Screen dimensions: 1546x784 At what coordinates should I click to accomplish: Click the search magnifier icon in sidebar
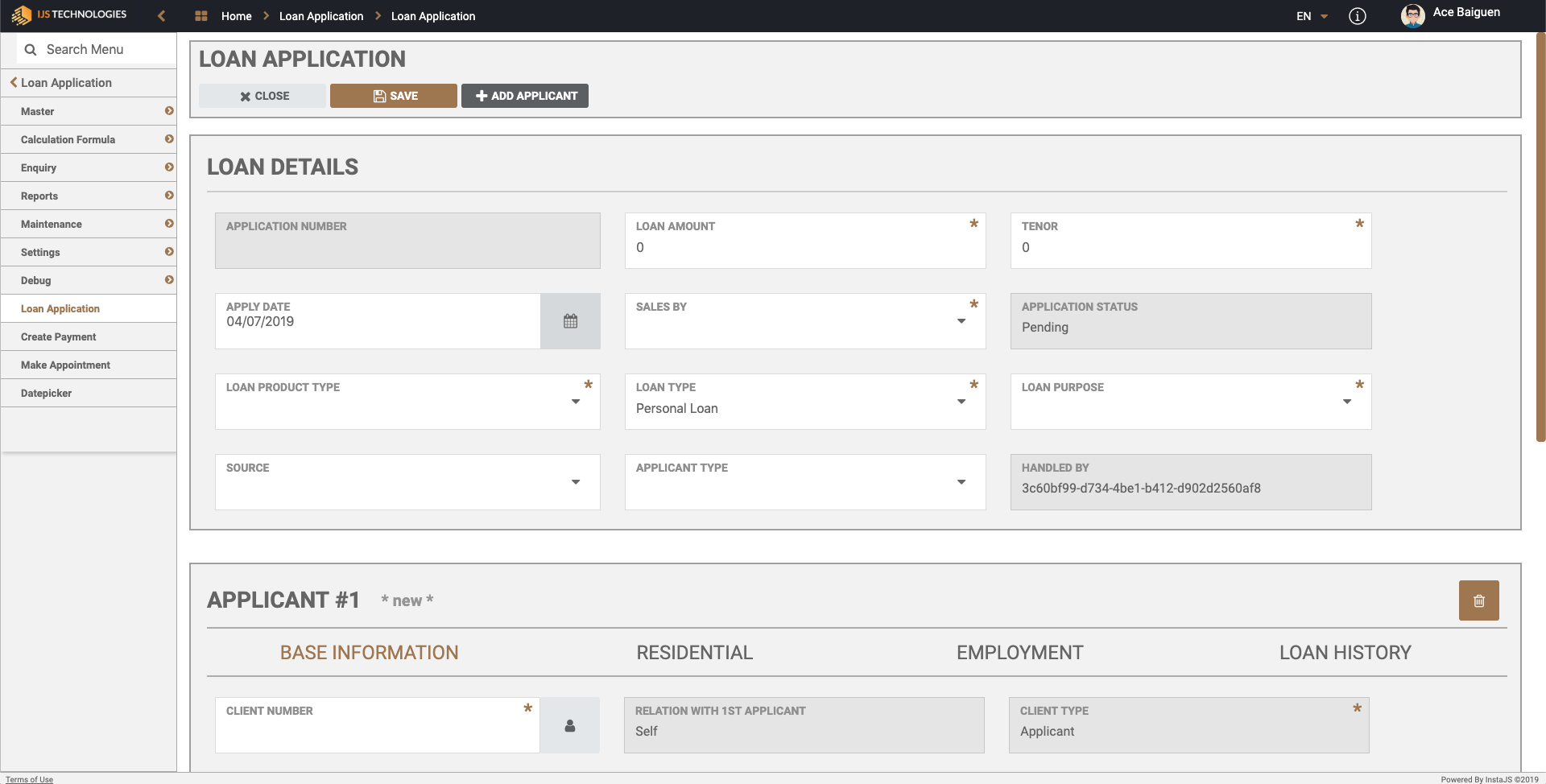click(x=31, y=50)
